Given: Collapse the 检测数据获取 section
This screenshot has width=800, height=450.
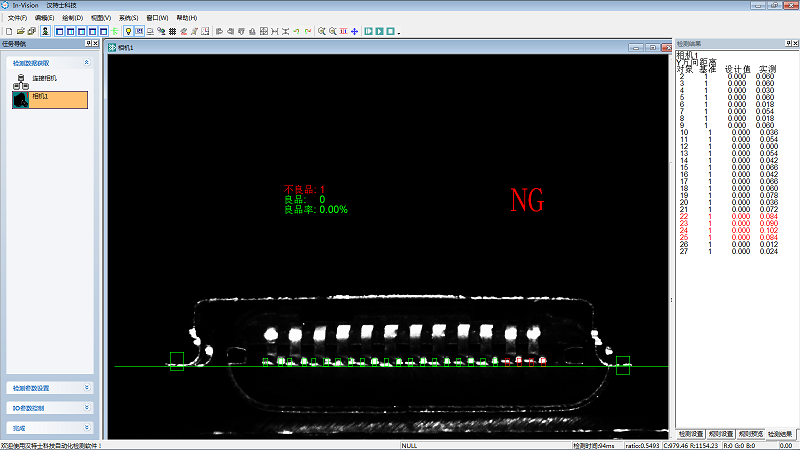Looking at the screenshot, I should click(86, 62).
